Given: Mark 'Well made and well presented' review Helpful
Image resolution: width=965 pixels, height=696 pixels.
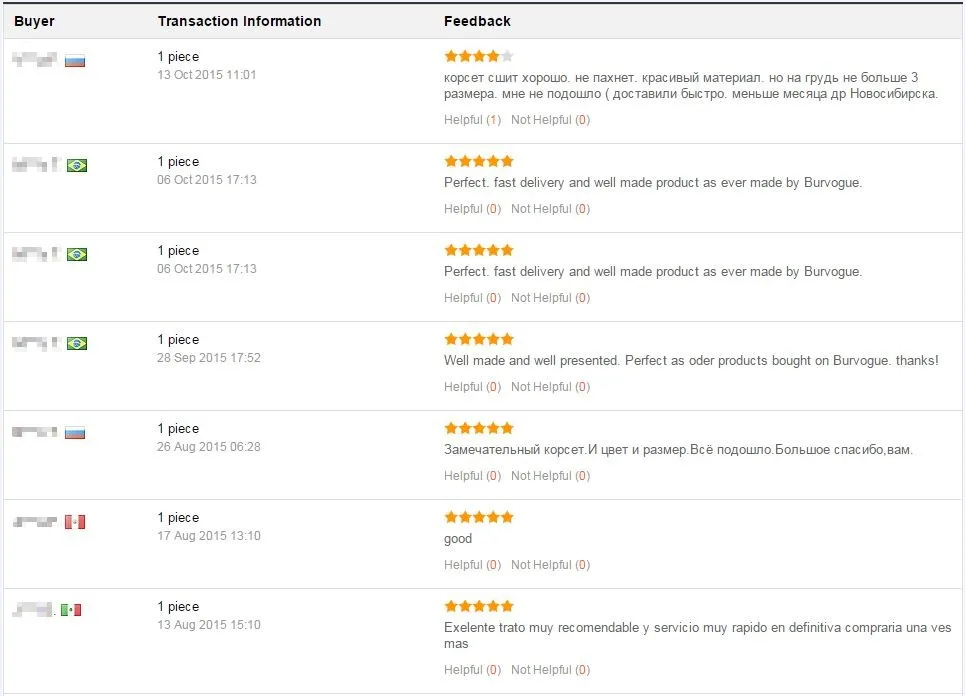Looking at the screenshot, I should click(472, 386).
